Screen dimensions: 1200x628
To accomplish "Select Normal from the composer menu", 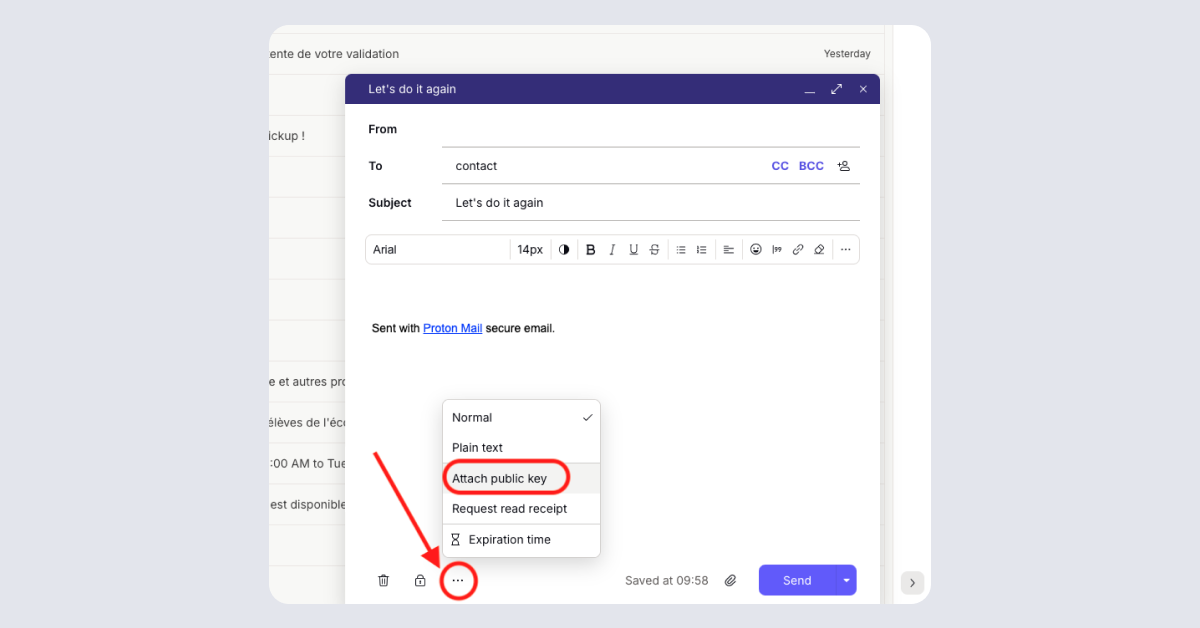I will [471, 417].
